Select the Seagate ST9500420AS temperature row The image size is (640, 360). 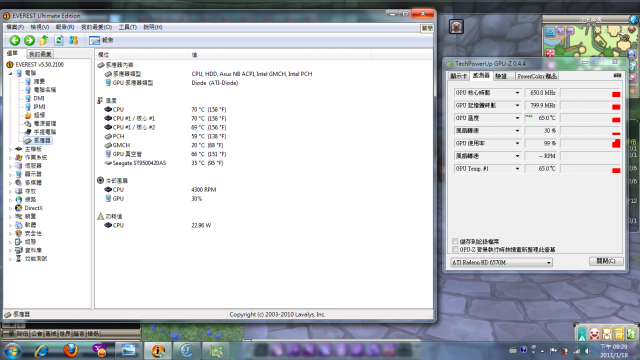(x=264, y=163)
